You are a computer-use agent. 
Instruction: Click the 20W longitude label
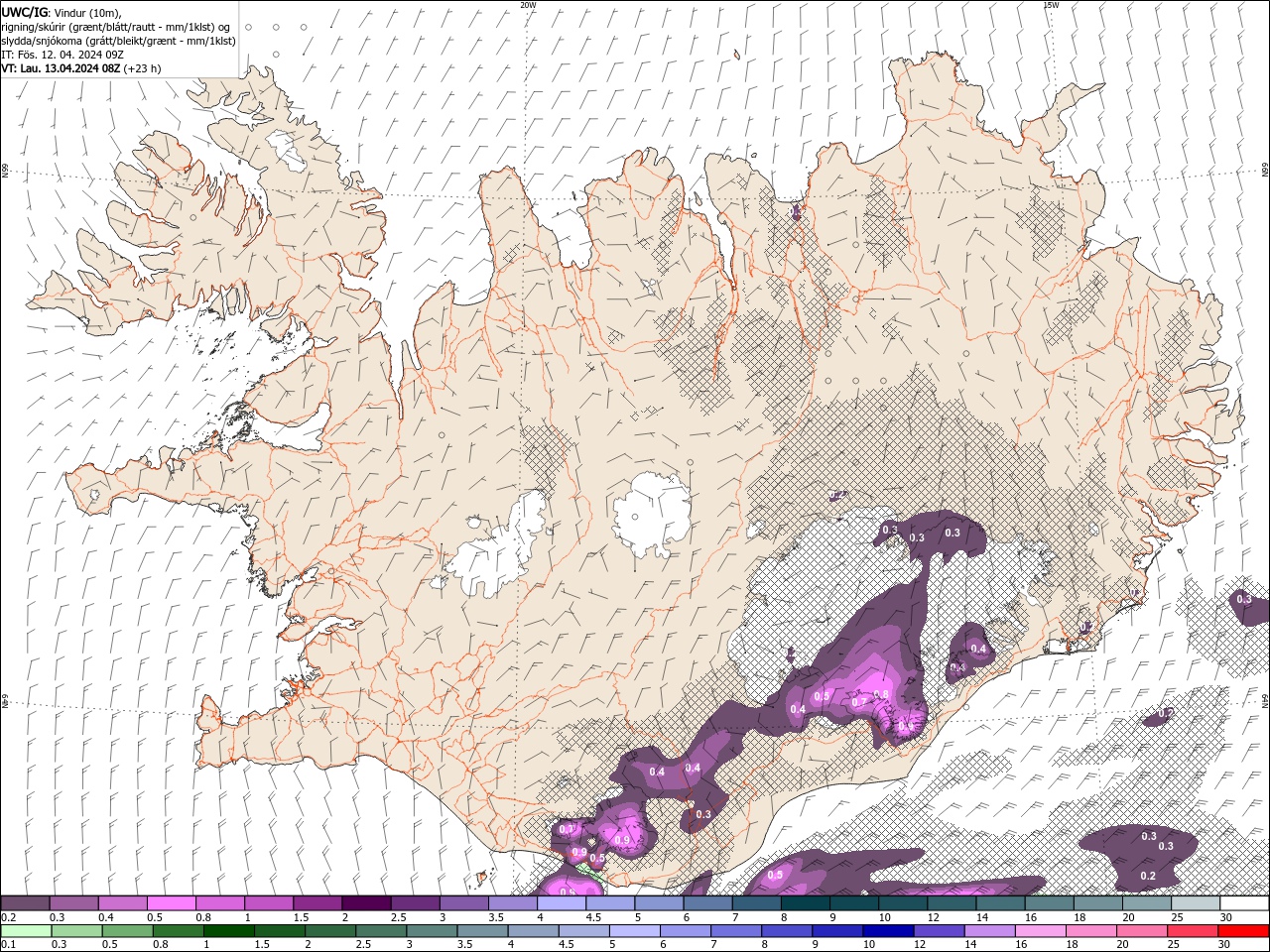point(528,5)
